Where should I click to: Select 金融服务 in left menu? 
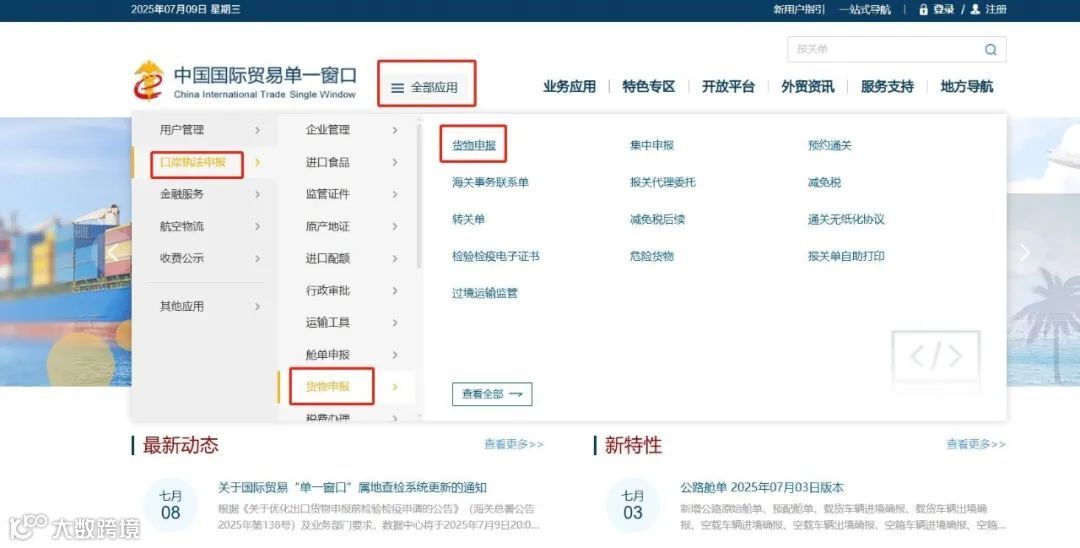(182, 194)
